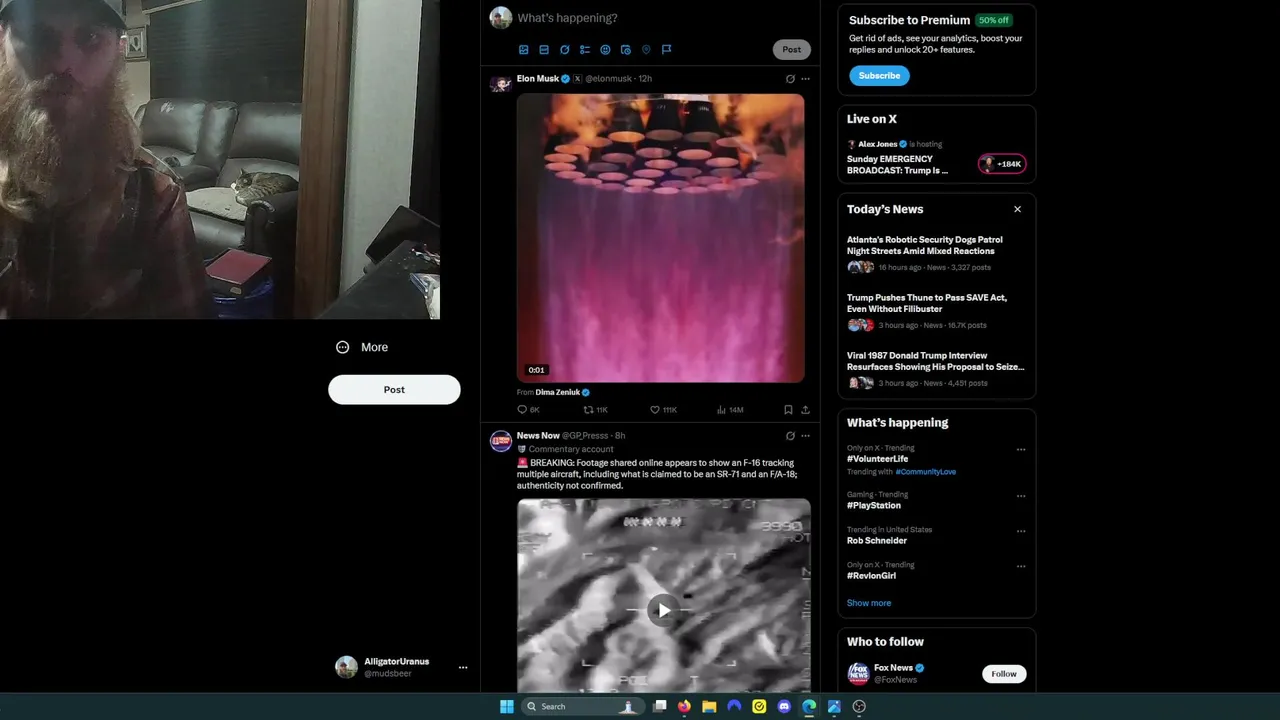Open emoji picker in composer

pyautogui.click(x=605, y=49)
